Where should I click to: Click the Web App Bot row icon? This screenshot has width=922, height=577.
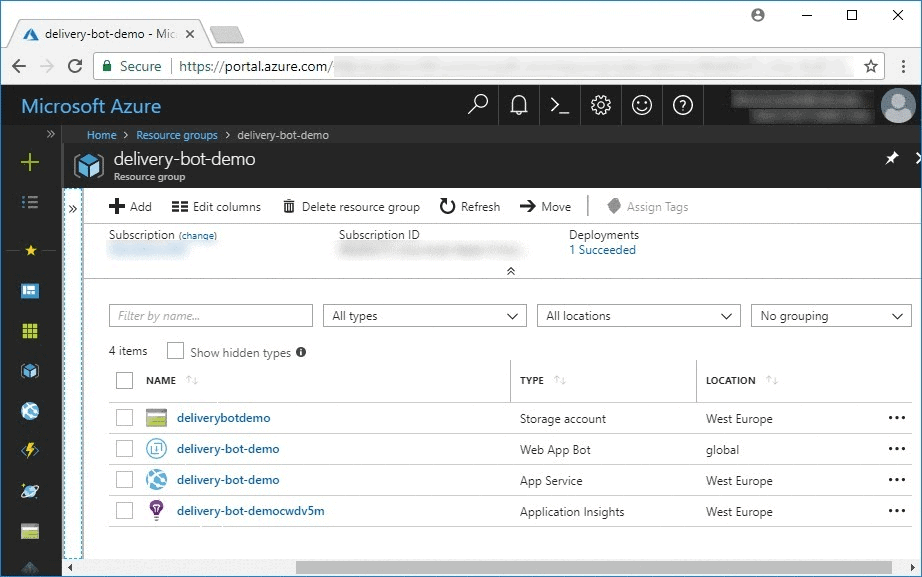pyautogui.click(x=156, y=449)
